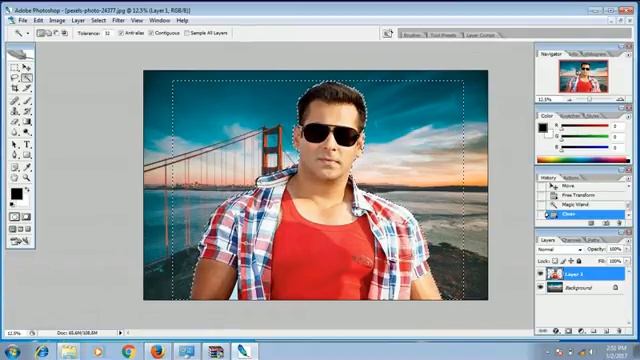This screenshot has width=640, height=360.
Task: Select the Lasso tool
Action: 15,78
